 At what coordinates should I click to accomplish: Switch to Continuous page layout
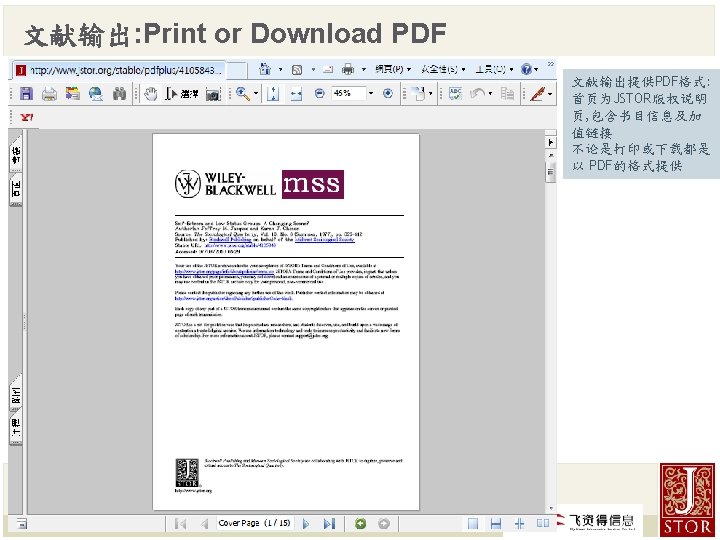pyautogui.click(x=496, y=523)
